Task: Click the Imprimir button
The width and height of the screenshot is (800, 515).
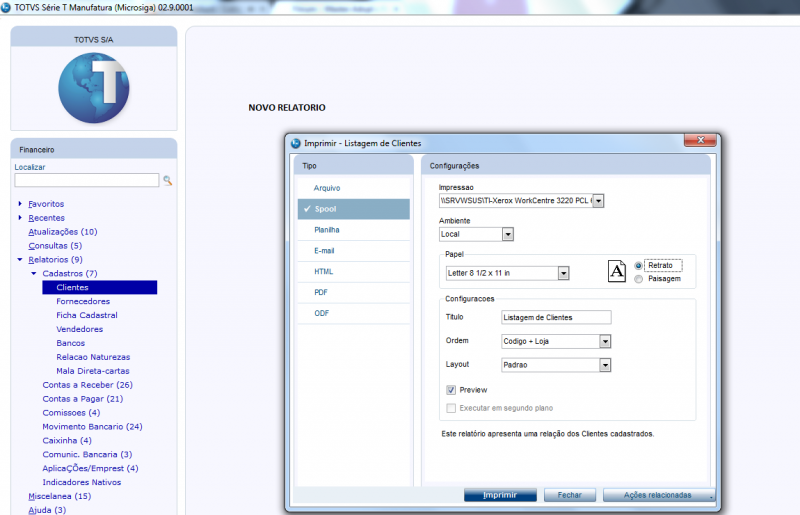Action: [500, 495]
